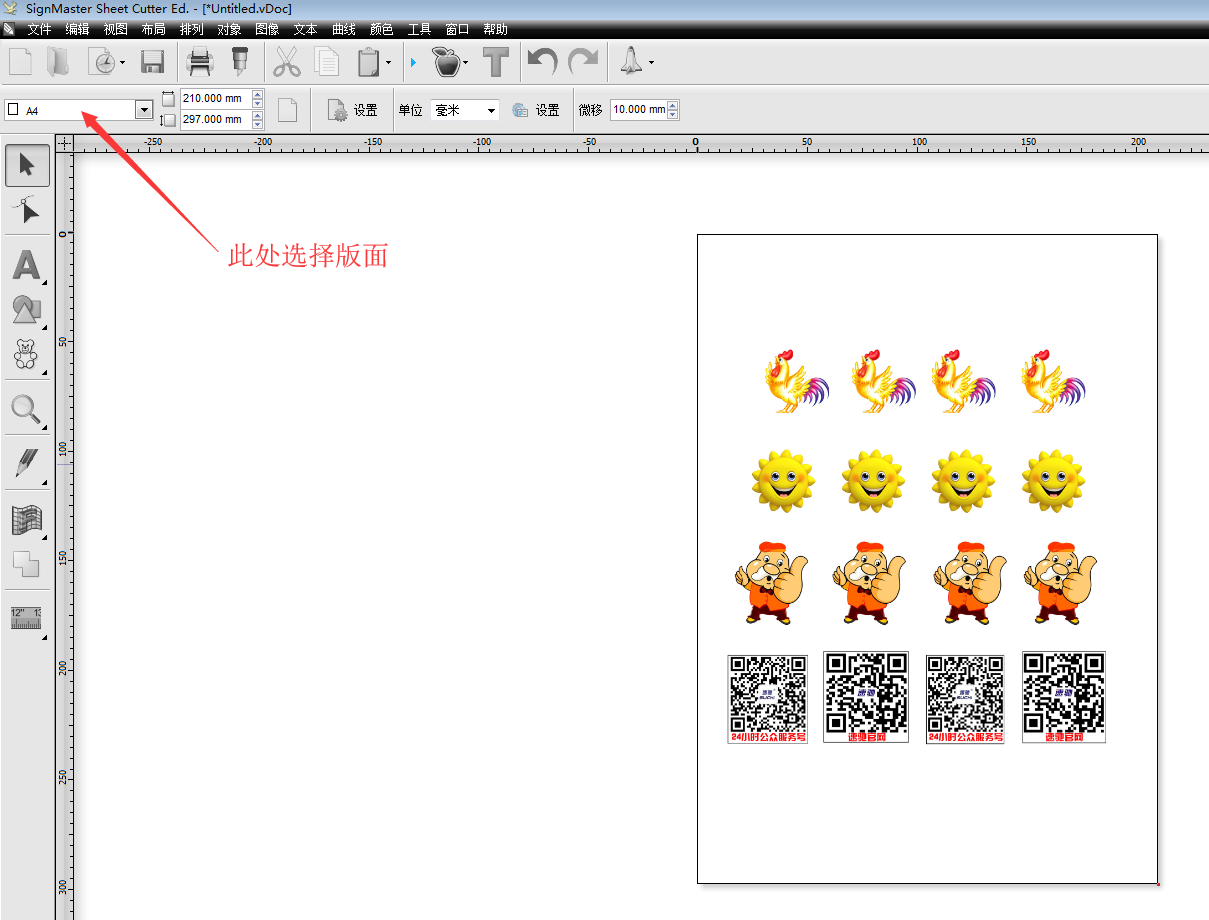Paste from the clipboard icon
Screen dimensions: 1209x920
pos(368,62)
